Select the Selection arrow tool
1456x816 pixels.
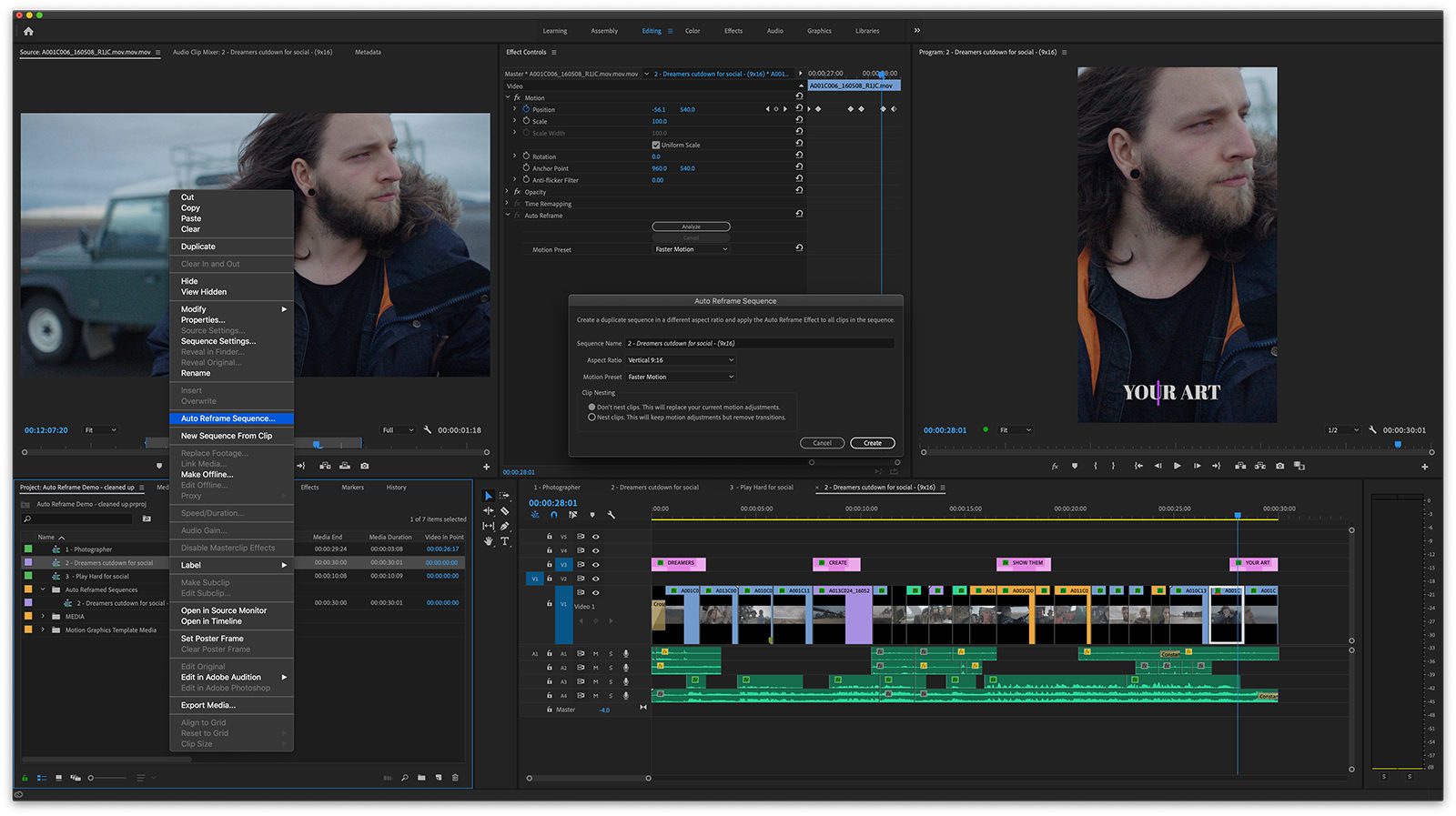[x=489, y=496]
